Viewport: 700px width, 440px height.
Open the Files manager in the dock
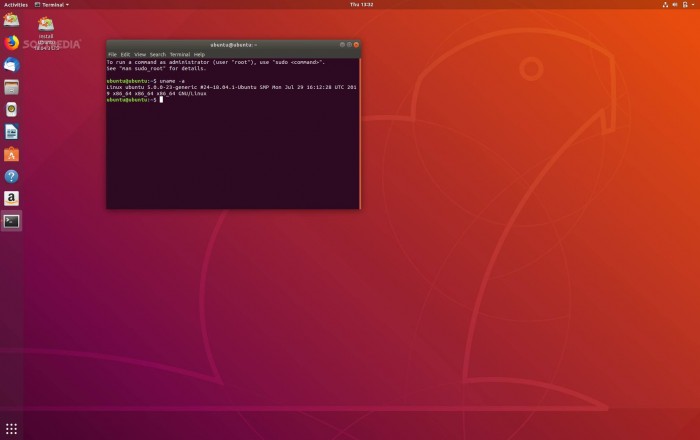coord(11,87)
